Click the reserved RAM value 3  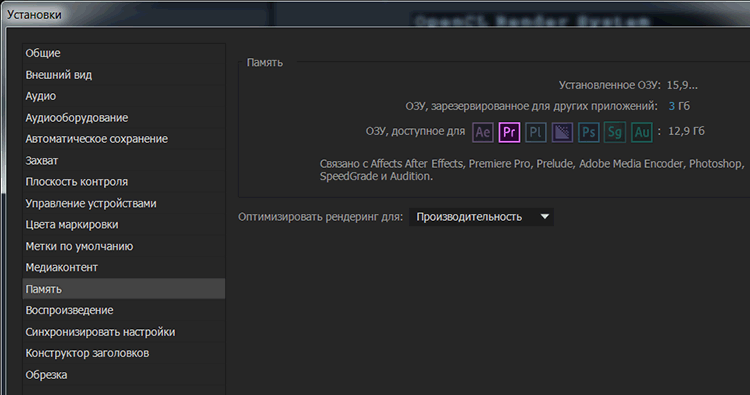672,106
